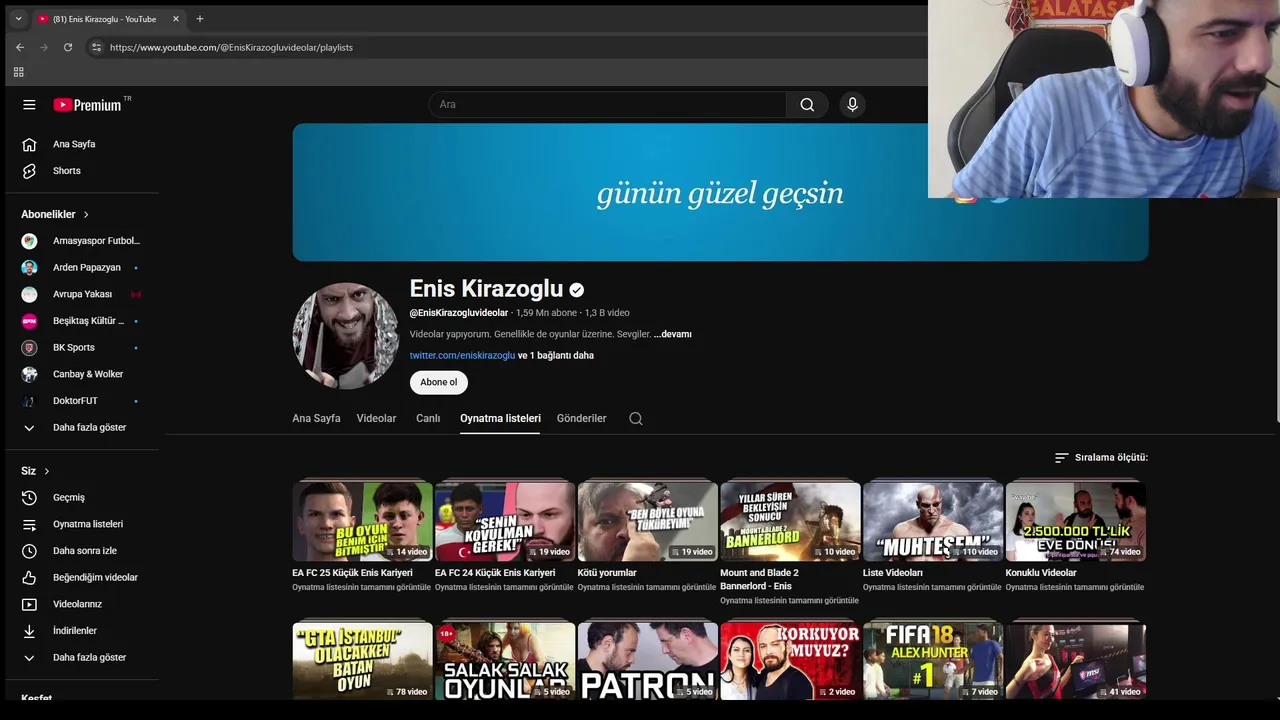The width and height of the screenshot is (1280, 720).
Task: Reload the page
Action: click(68, 47)
